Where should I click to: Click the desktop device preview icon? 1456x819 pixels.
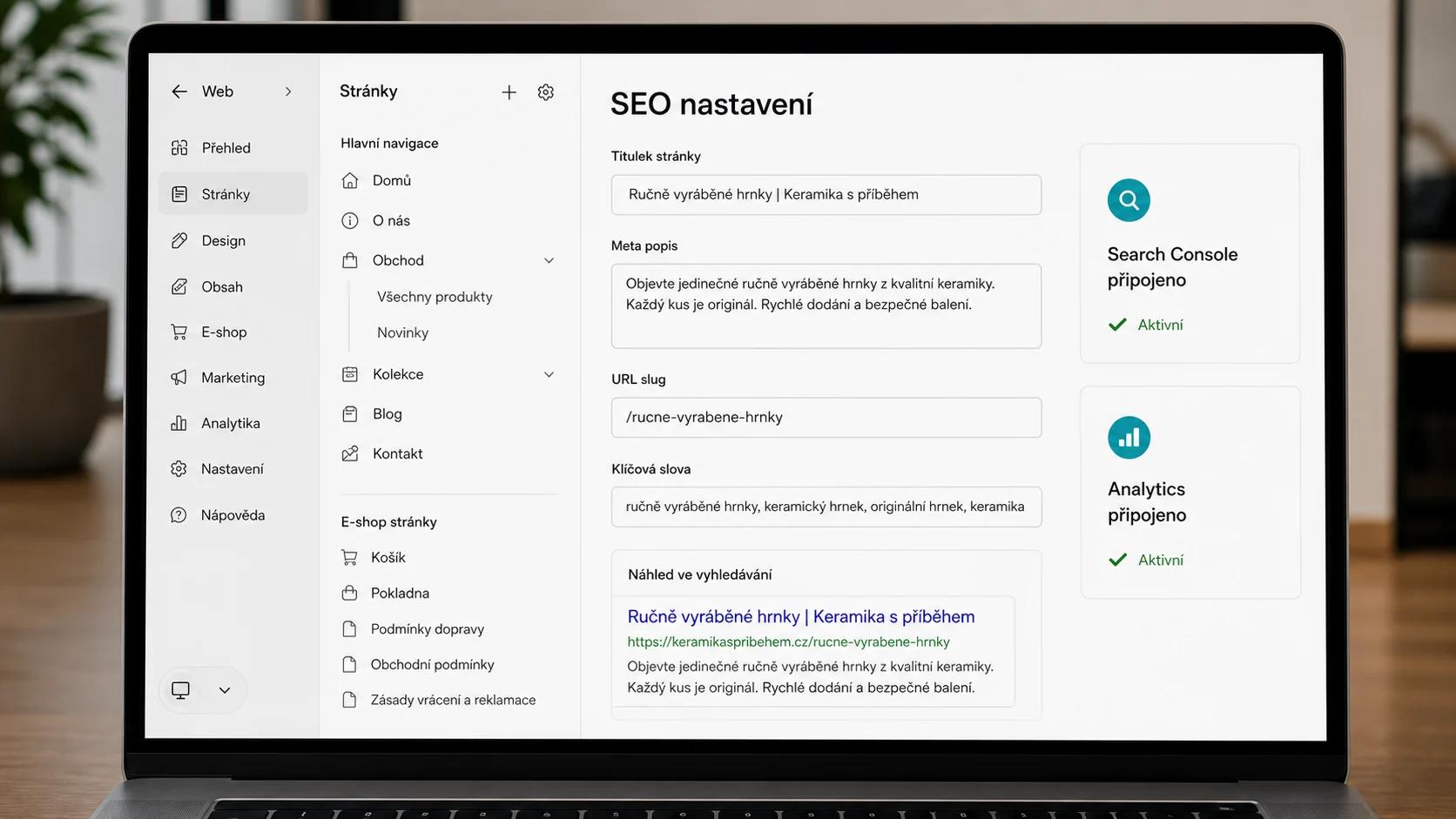click(x=181, y=690)
